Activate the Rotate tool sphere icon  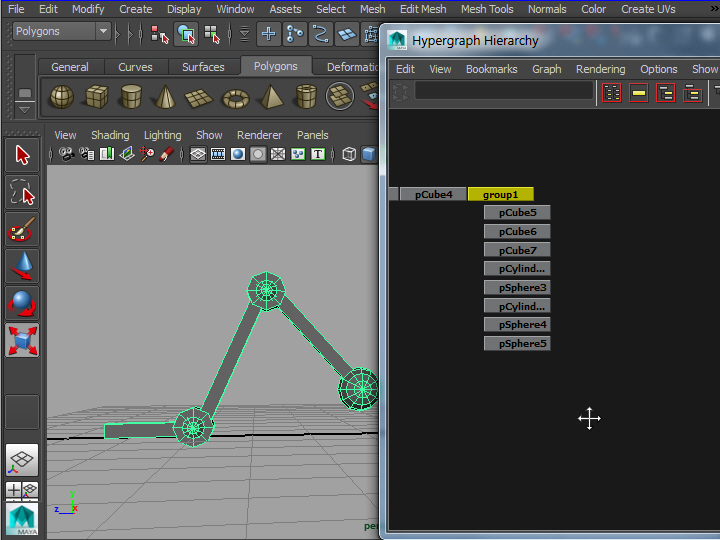pos(22,304)
